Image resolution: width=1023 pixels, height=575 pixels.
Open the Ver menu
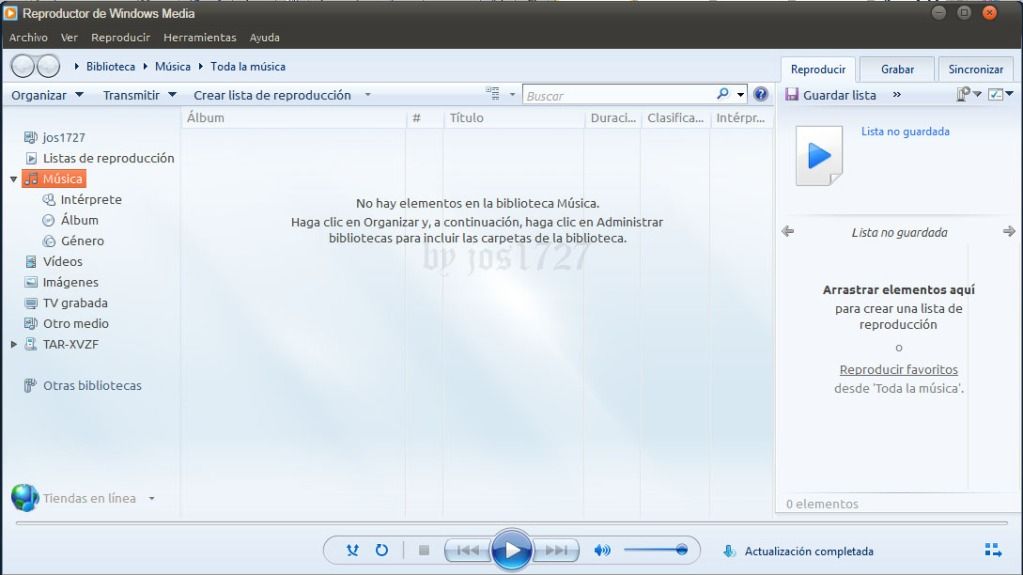click(69, 38)
